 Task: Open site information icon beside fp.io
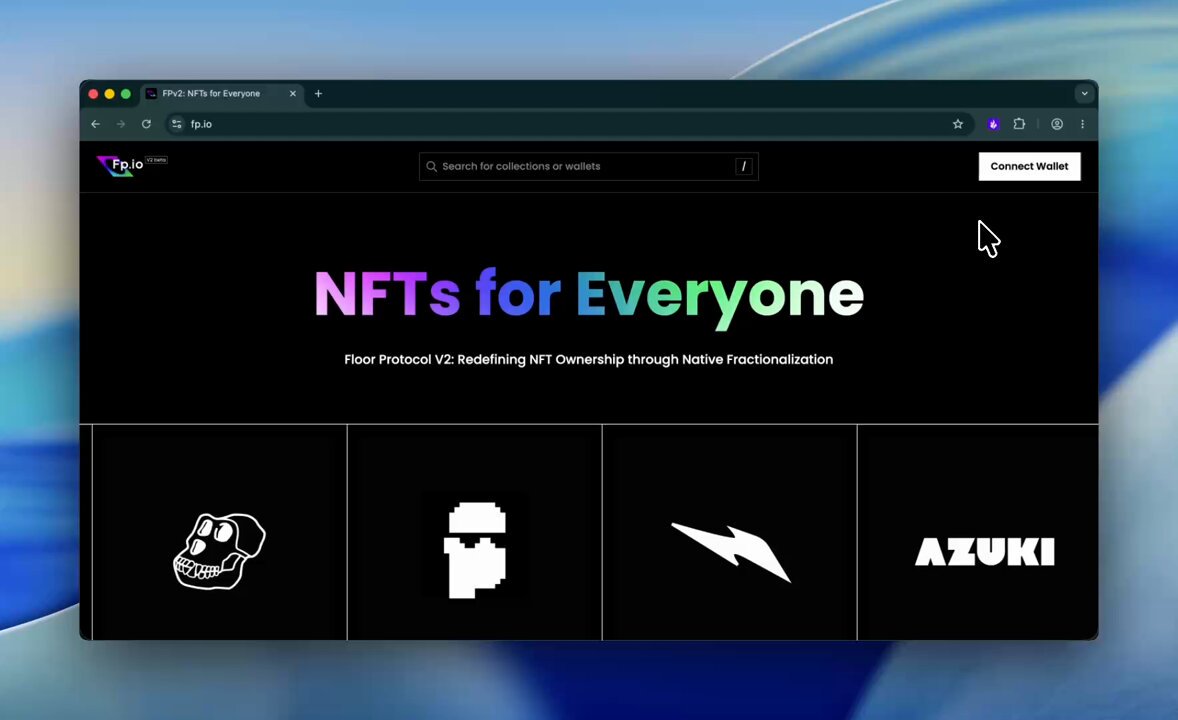pos(177,124)
